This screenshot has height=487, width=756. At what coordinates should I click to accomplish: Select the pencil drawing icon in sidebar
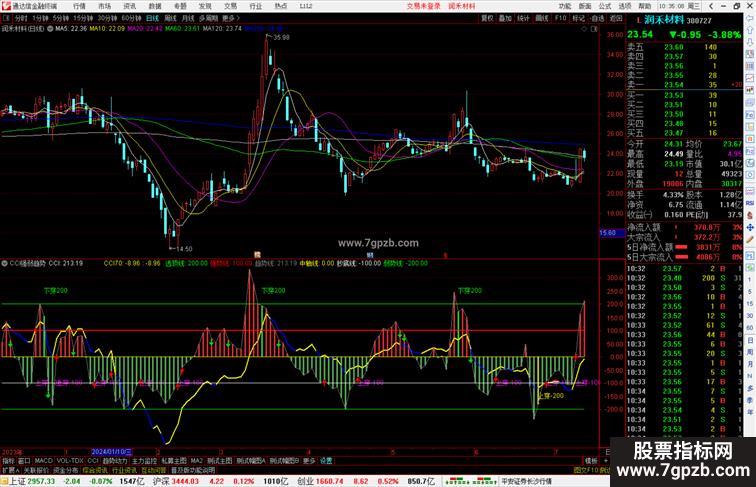[750, 239]
